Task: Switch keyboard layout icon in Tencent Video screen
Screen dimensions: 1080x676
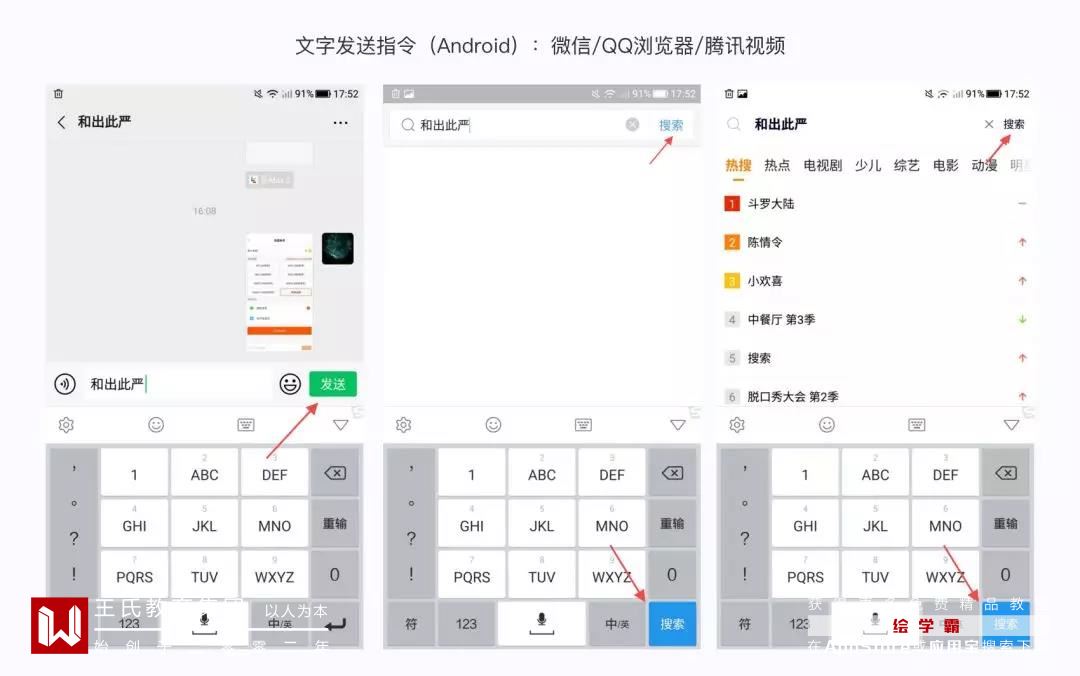Action: point(917,425)
